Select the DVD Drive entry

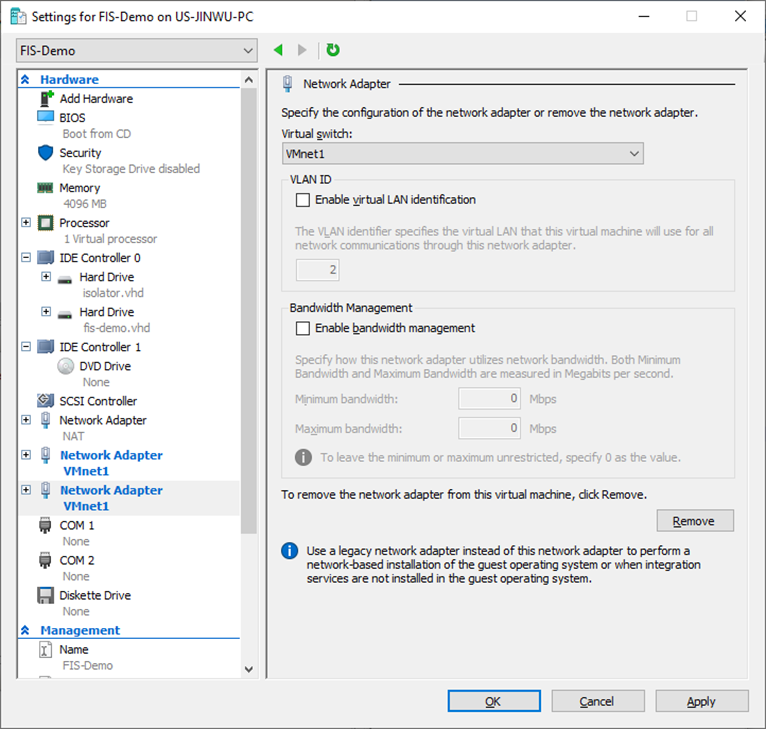pyautogui.click(x=105, y=366)
